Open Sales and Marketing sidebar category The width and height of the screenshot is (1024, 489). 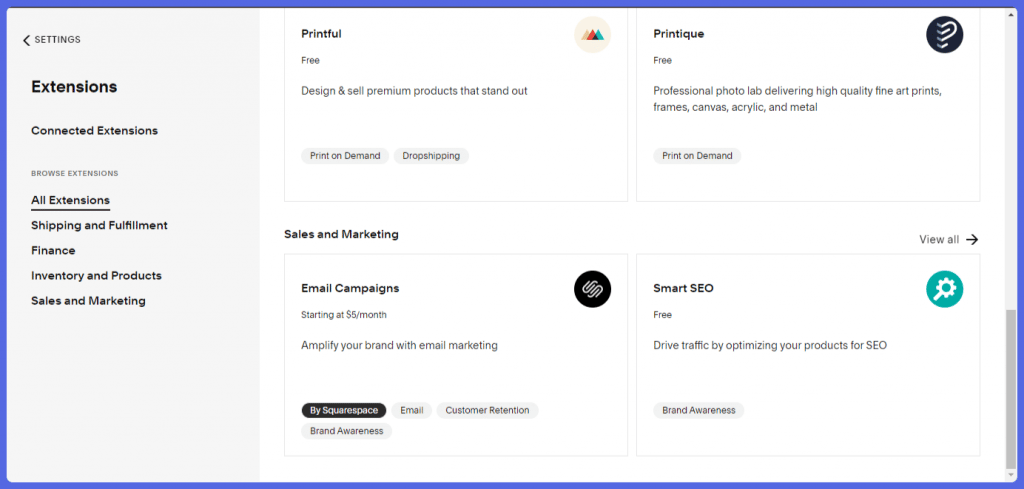(88, 301)
